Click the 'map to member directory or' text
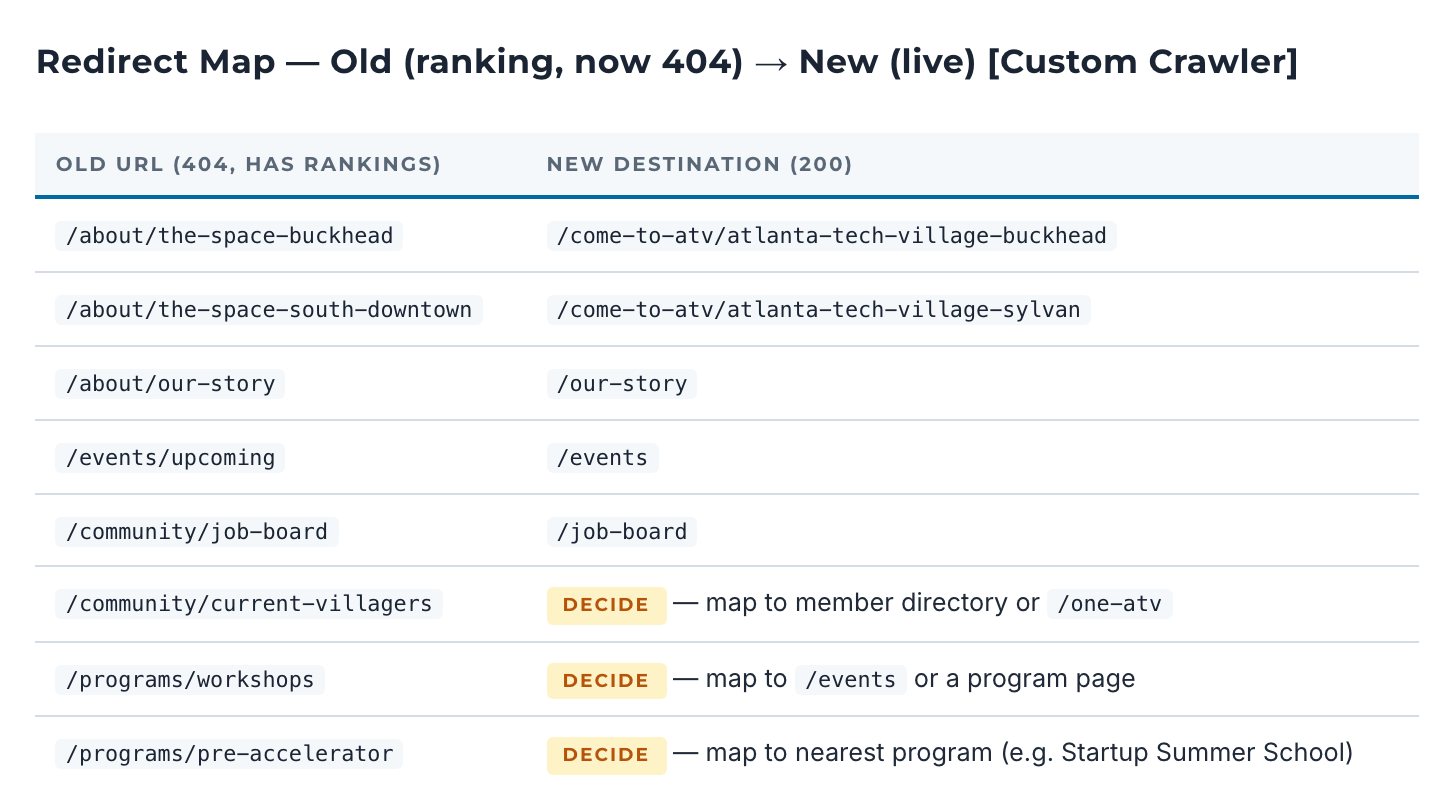The height and width of the screenshot is (802, 1454). 872,603
